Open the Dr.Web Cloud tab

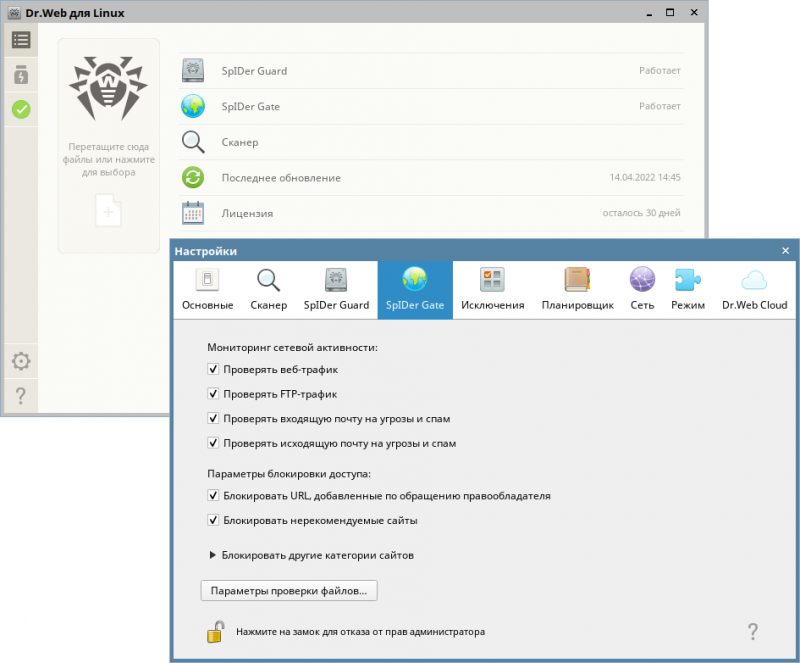point(755,290)
